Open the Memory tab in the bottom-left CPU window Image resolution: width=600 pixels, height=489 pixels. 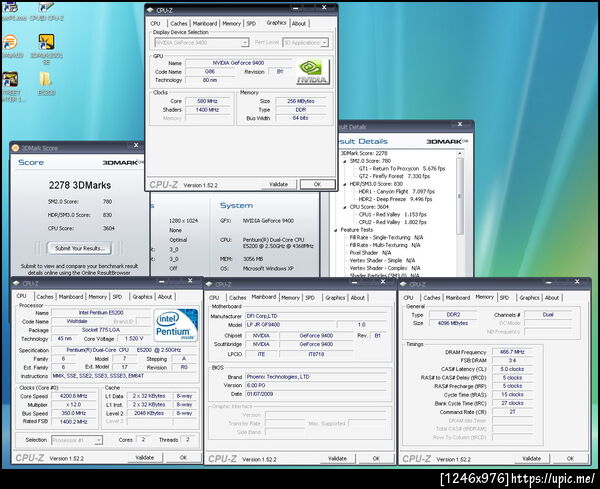click(x=98, y=297)
